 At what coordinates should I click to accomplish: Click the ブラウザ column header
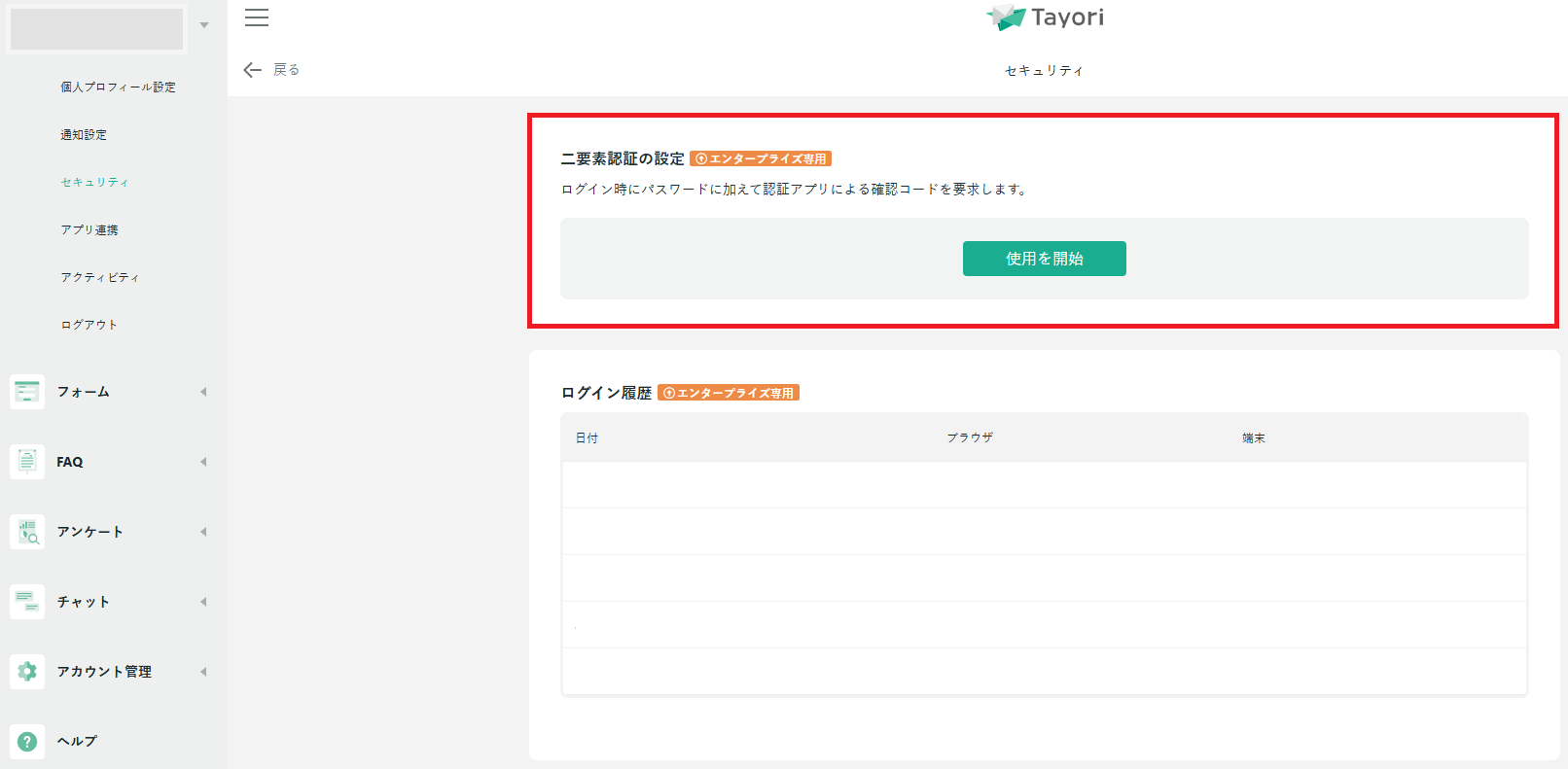click(x=971, y=437)
